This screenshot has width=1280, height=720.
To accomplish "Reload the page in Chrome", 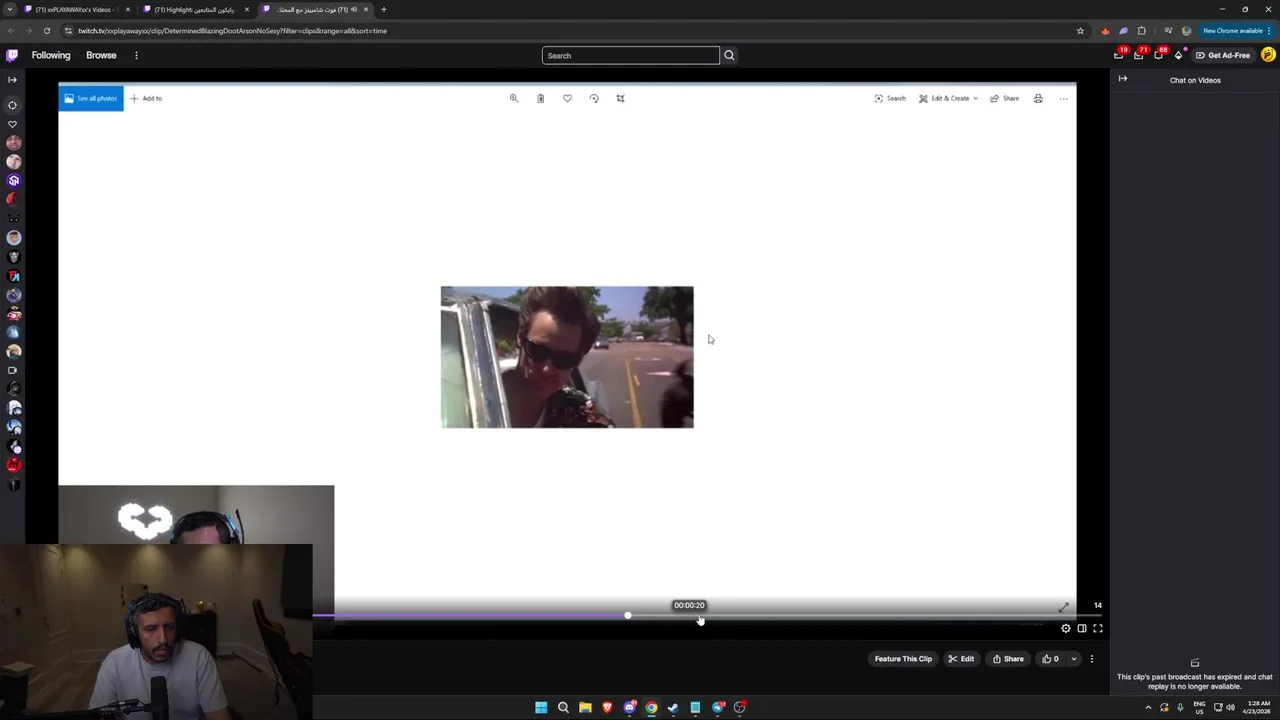I will pyautogui.click(x=46, y=30).
